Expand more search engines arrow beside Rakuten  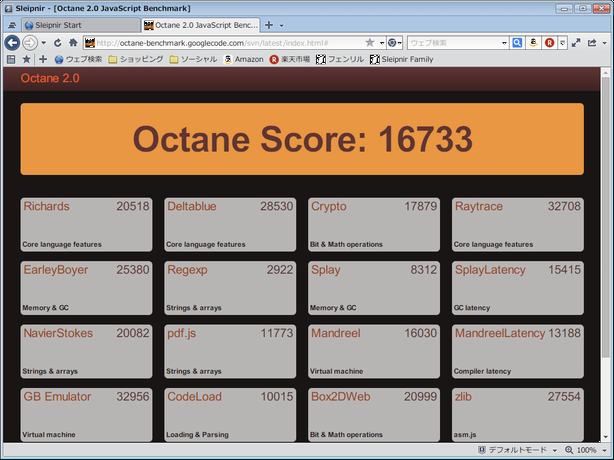(x=562, y=43)
